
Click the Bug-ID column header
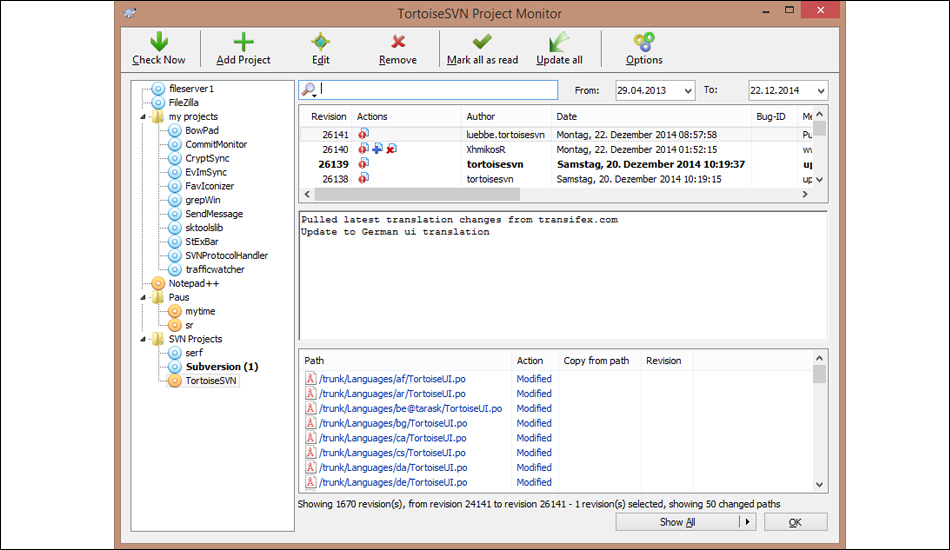[775, 116]
